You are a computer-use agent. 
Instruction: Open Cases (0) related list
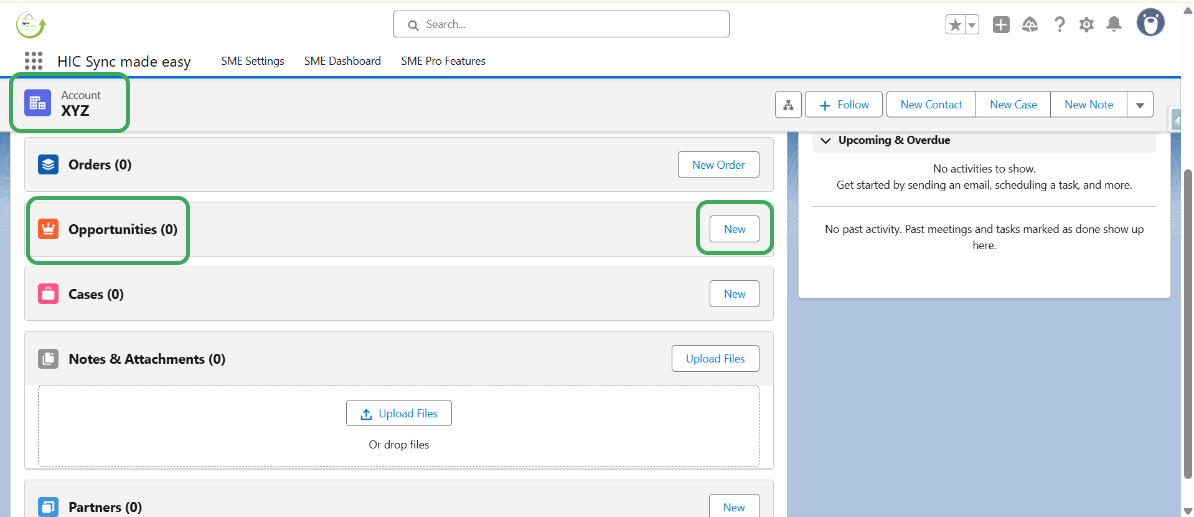(x=96, y=294)
